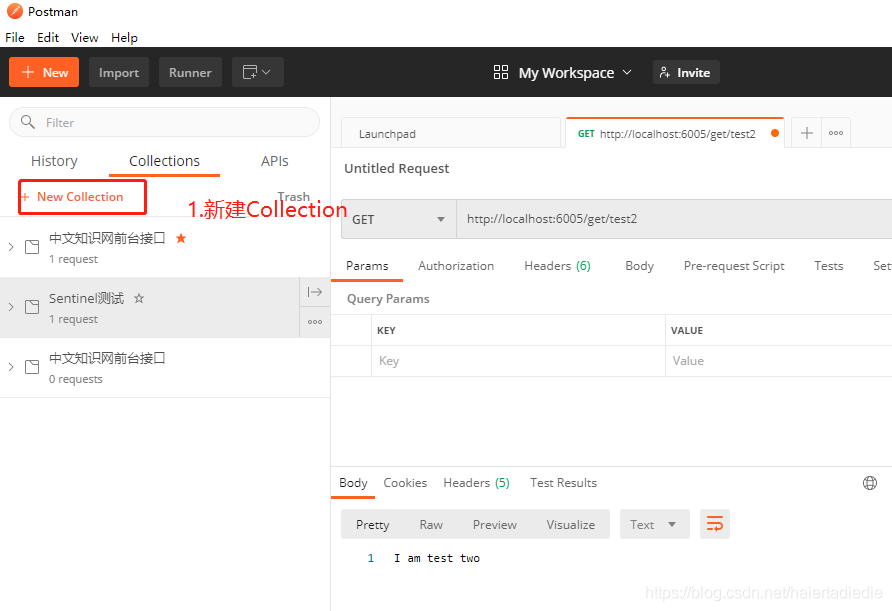
Task: Click the workspace grid icon beside My Workspace
Action: (500, 72)
